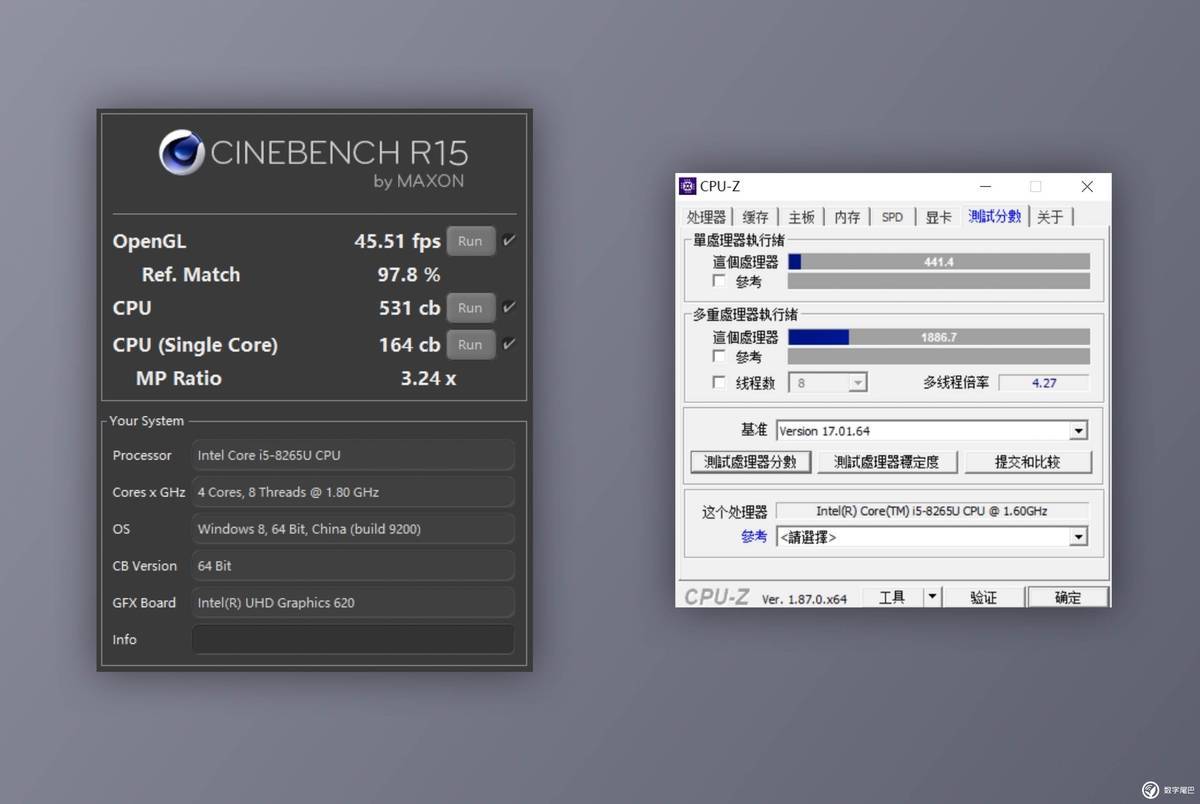This screenshot has height=804, width=1200.
Task: Expand the 工具 button dropdown arrow
Action: 932,597
